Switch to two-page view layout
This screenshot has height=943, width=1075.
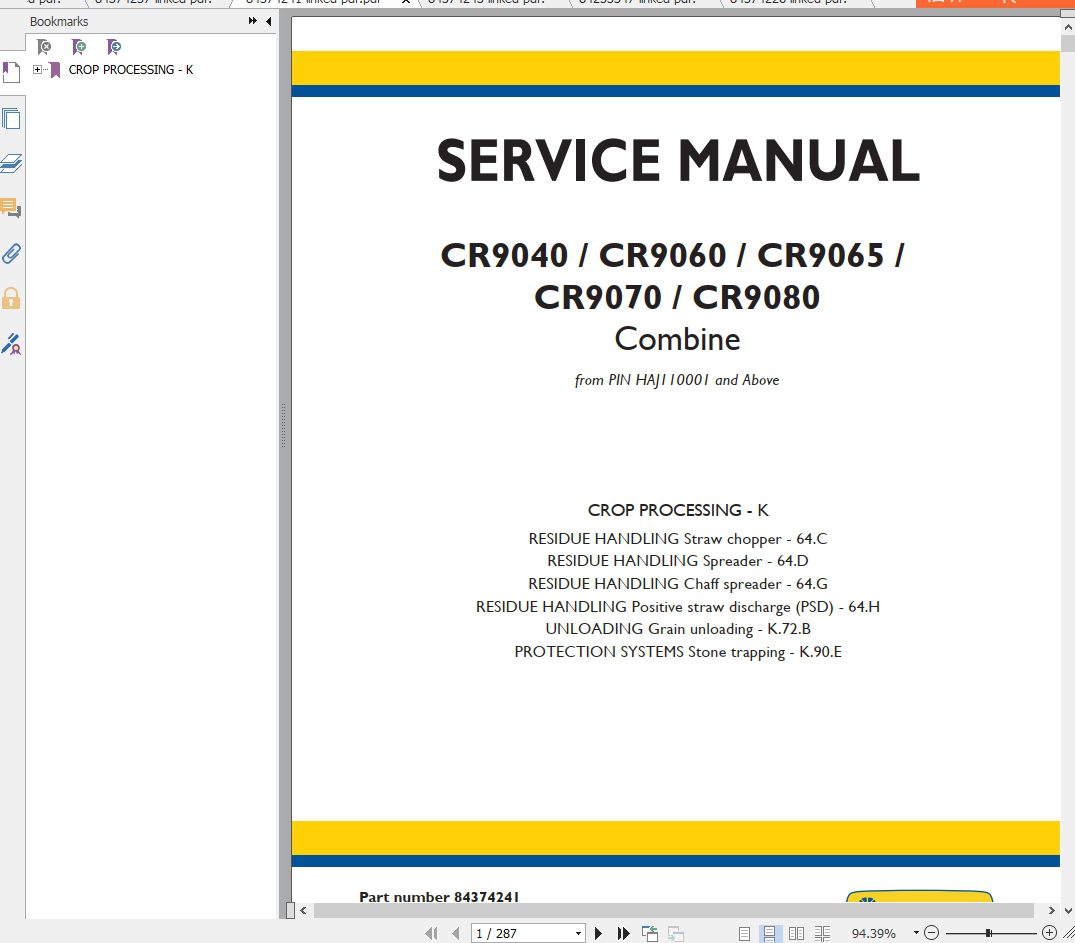(795, 932)
